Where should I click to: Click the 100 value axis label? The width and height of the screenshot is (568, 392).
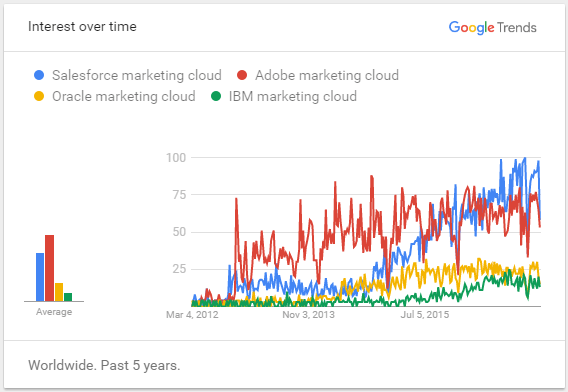tap(176, 158)
